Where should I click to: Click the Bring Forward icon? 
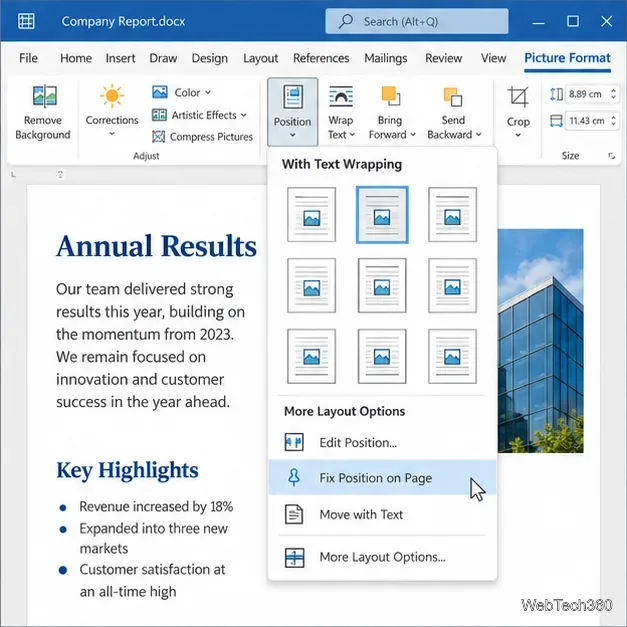(390, 96)
